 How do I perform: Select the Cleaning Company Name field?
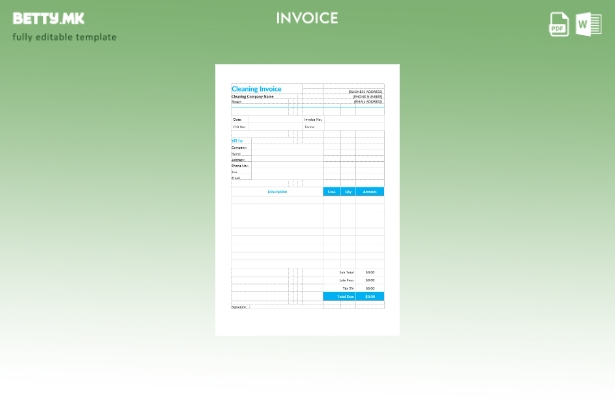[252, 96]
